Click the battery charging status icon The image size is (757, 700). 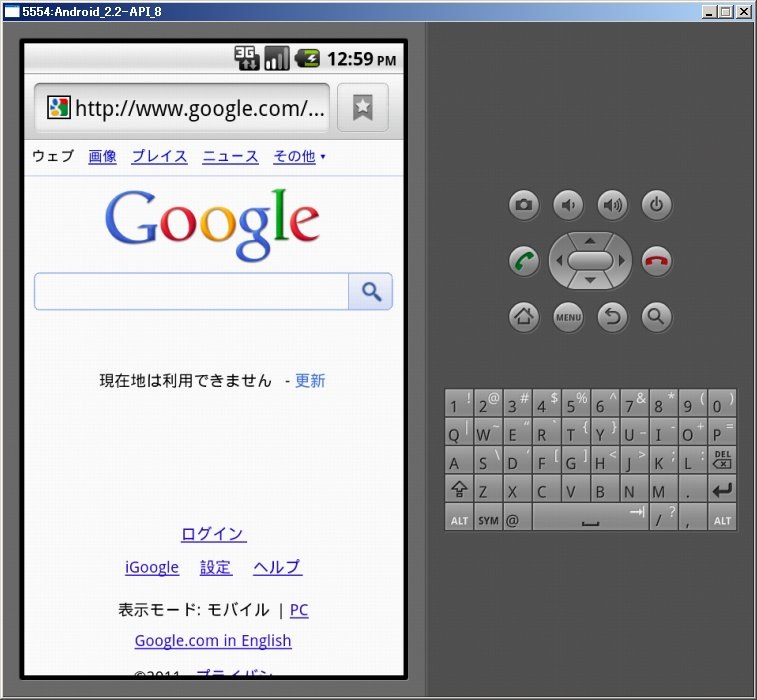(308, 59)
